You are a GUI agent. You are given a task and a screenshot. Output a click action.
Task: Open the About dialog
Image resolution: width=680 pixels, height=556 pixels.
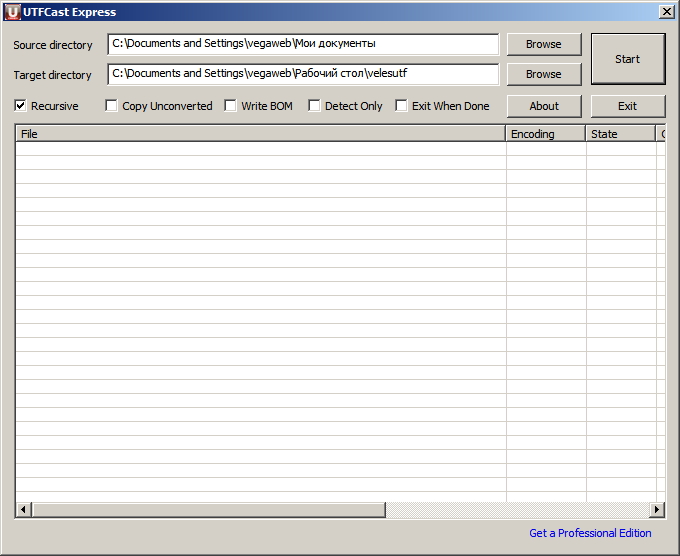click(x=544, y=106)
